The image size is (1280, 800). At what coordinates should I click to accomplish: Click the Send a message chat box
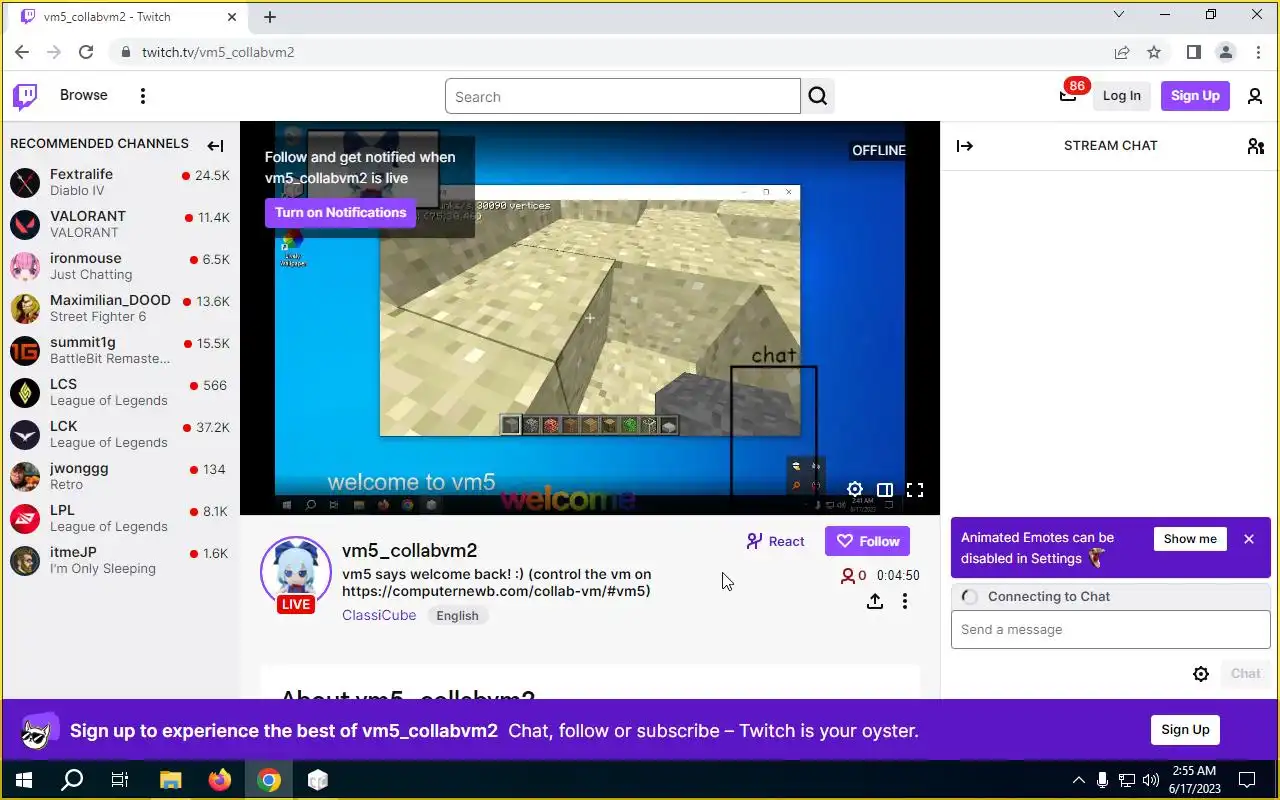[x=1110, y=630]
